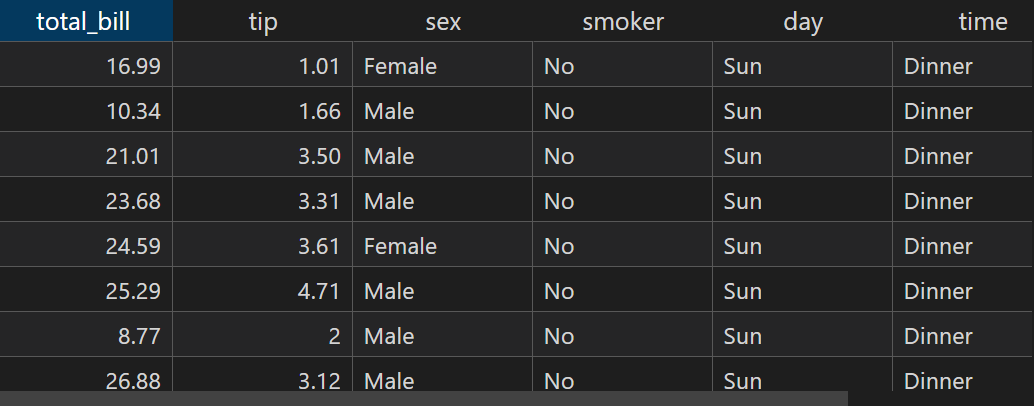Click the tip cell showing 4.71
The image size is (1034, 406).
(x=262, y=290)
